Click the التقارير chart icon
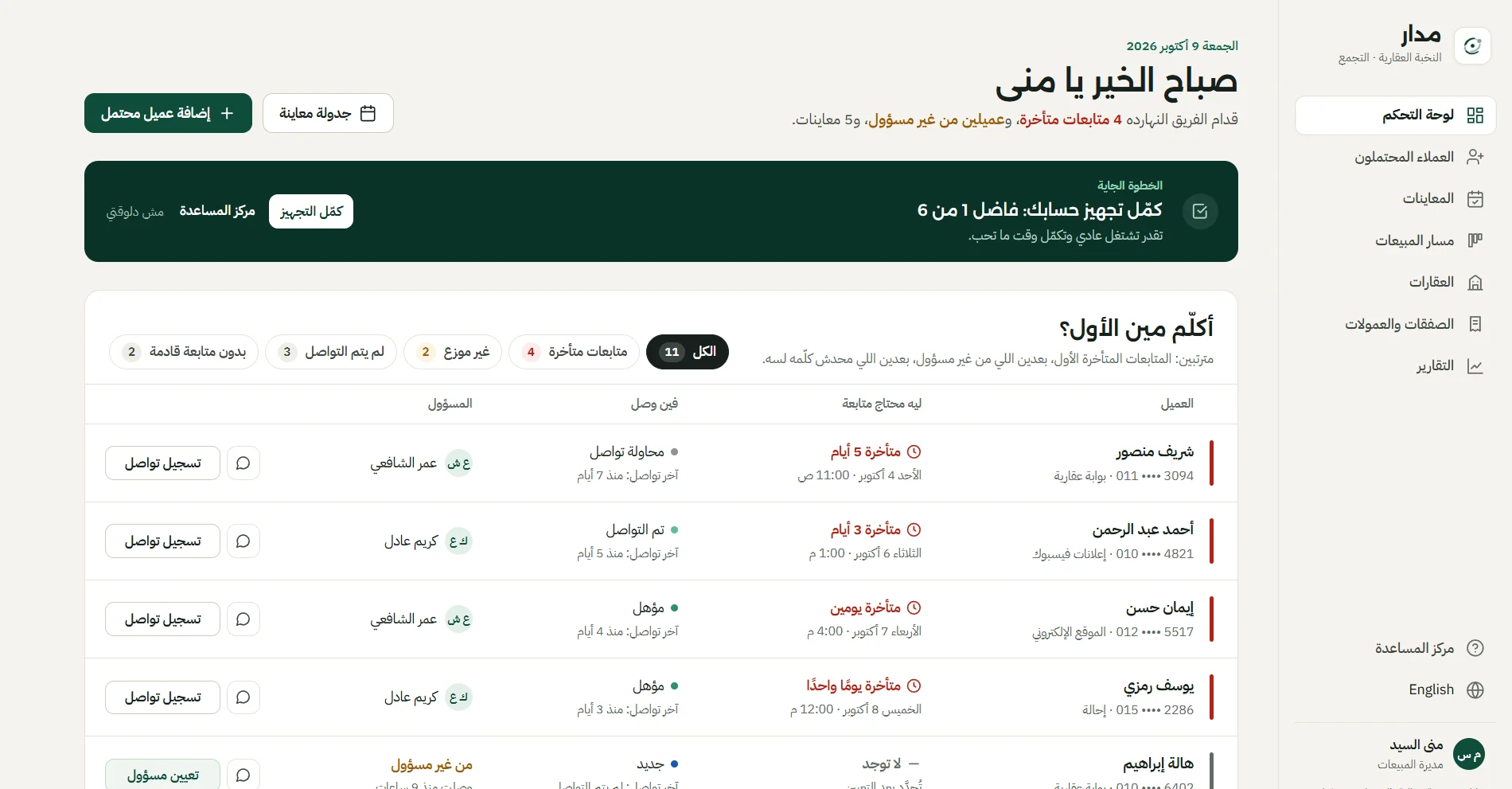Image resolution: width=1512 pixels, height=789 pixels. [x=1475, y=366]
